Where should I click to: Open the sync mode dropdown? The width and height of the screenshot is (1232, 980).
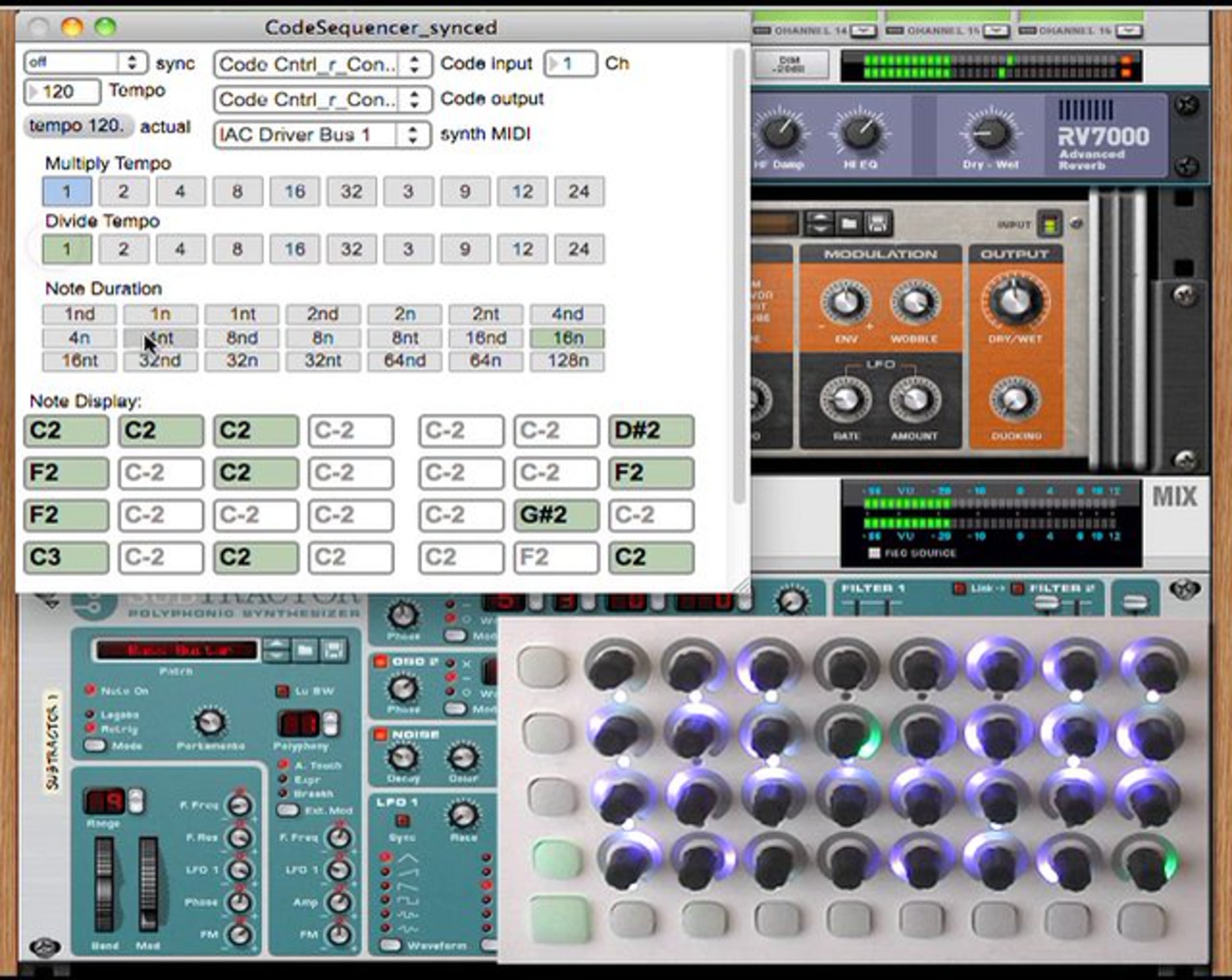tap(86, 62)
